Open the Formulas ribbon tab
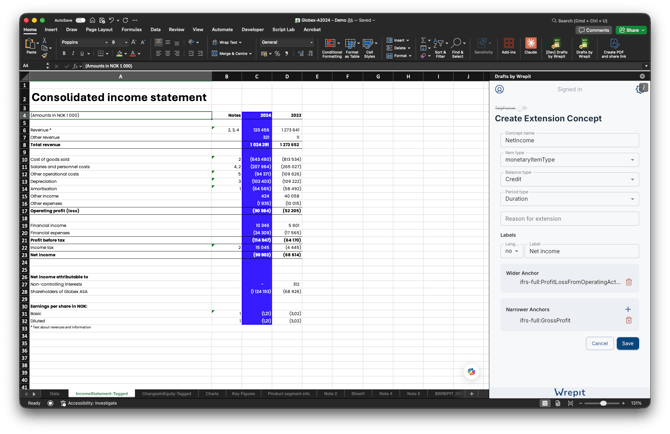Screen dimensions: 670x434 point(131,29)
